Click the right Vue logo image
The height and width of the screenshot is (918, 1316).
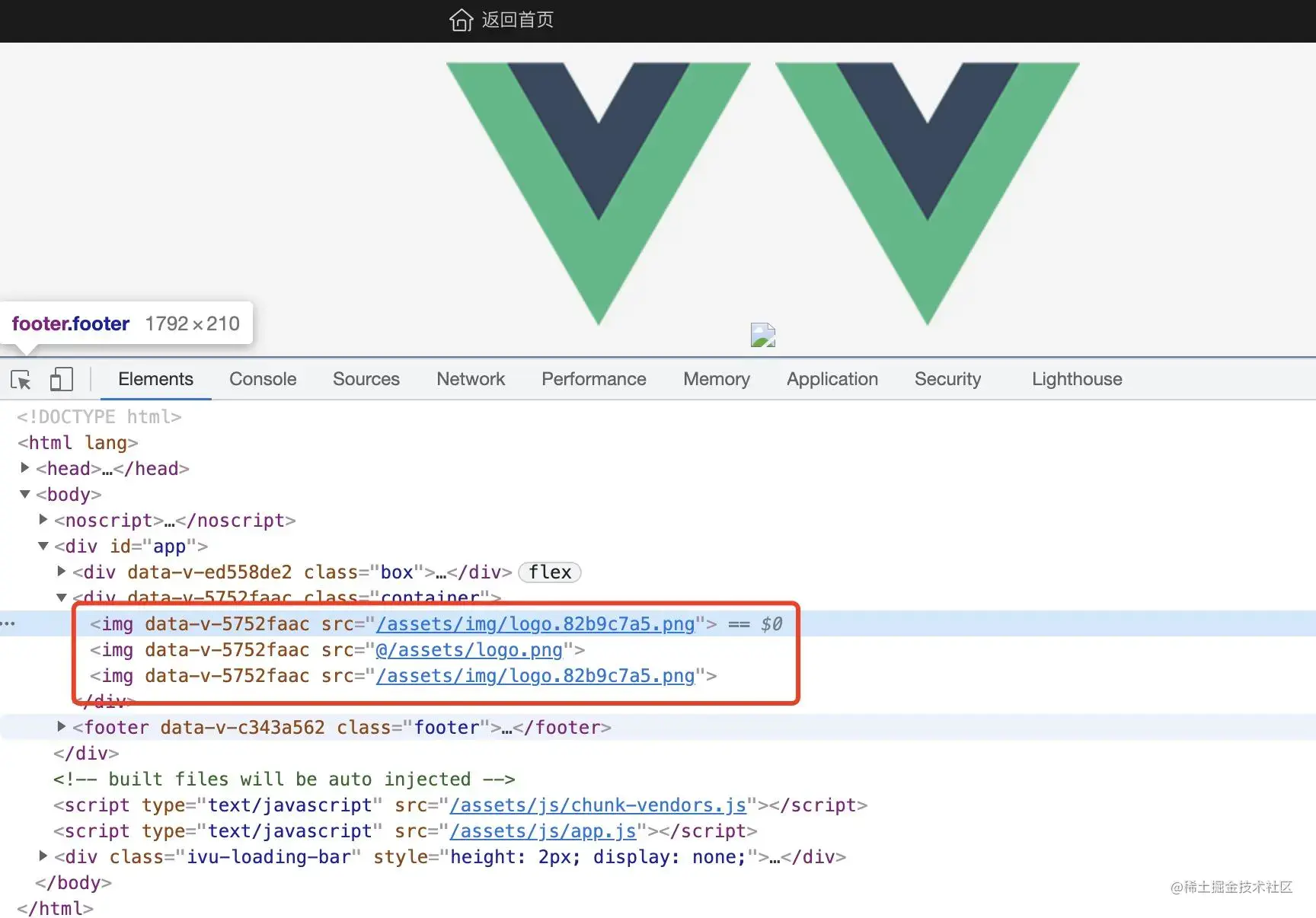[928, 194]
